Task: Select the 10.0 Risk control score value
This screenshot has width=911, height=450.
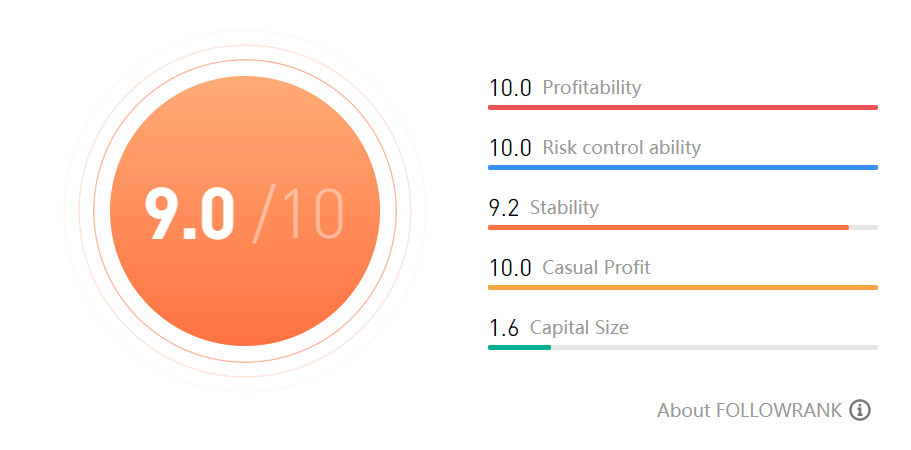Action: click(x=510, y=148)
